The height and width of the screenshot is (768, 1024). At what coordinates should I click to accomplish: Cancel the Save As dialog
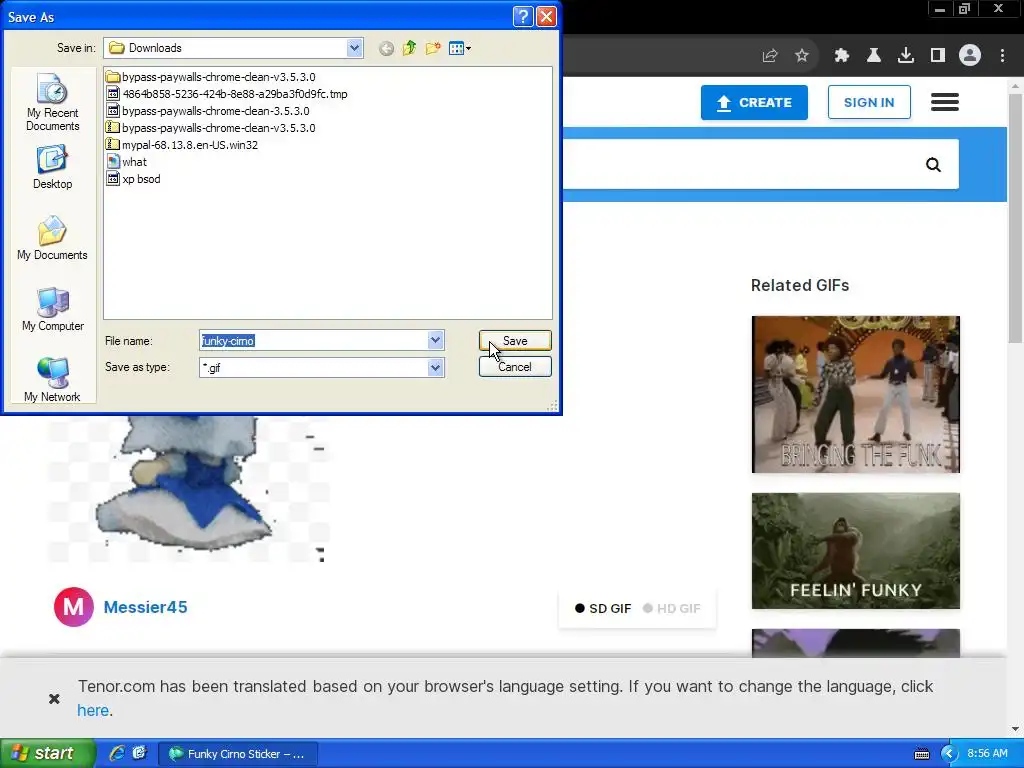515,367
